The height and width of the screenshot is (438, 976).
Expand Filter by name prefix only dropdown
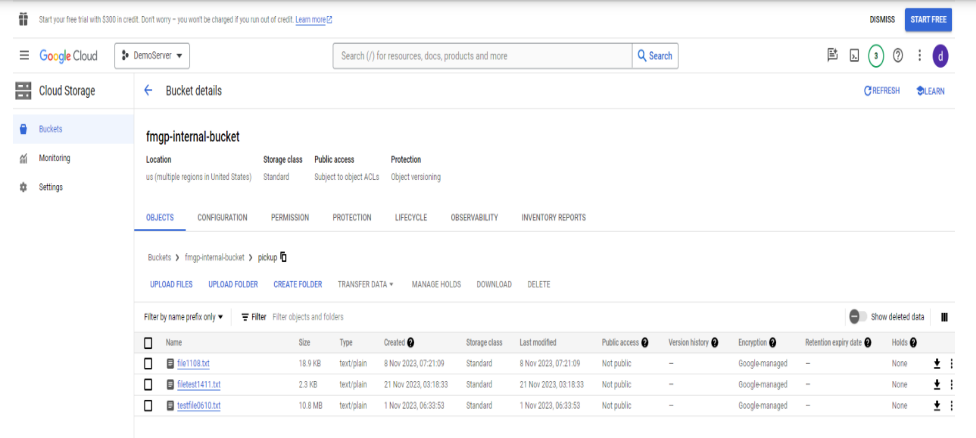pos(184,317)
